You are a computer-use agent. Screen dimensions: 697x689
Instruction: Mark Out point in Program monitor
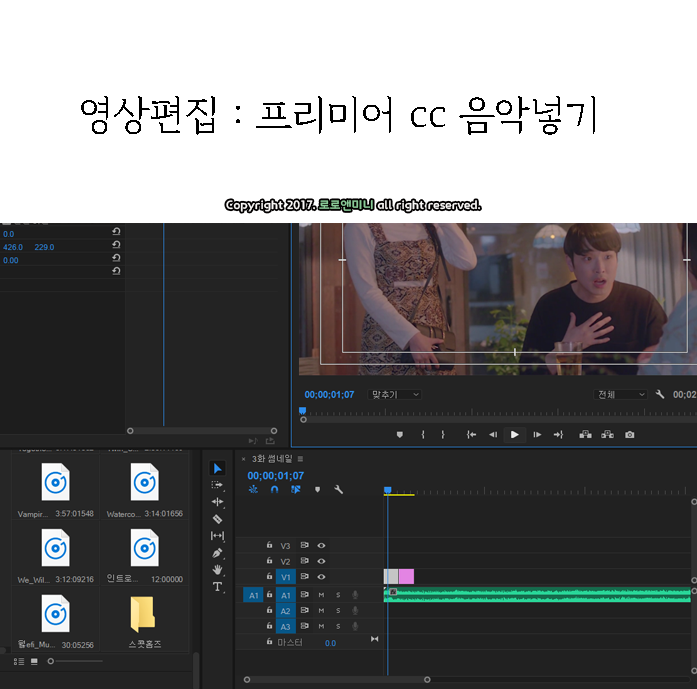click(443, 435)
